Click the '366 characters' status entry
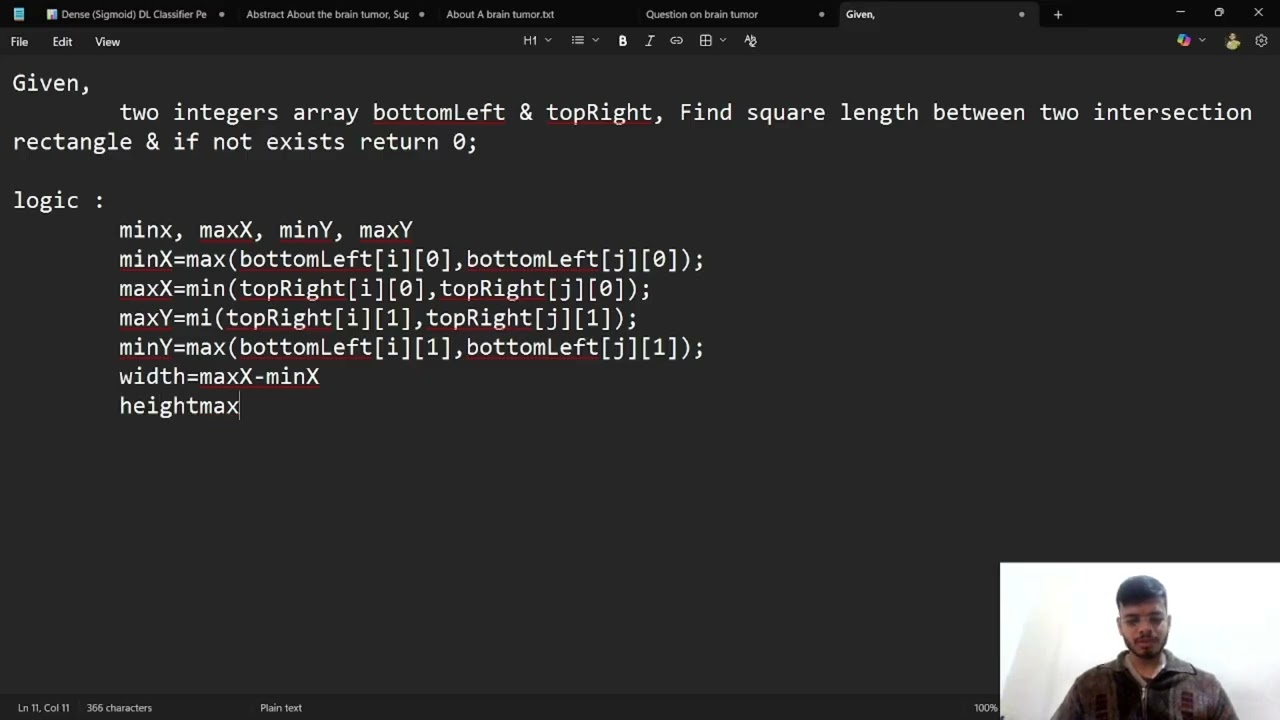The image size is (1280, 720). [x=119, y=708]
